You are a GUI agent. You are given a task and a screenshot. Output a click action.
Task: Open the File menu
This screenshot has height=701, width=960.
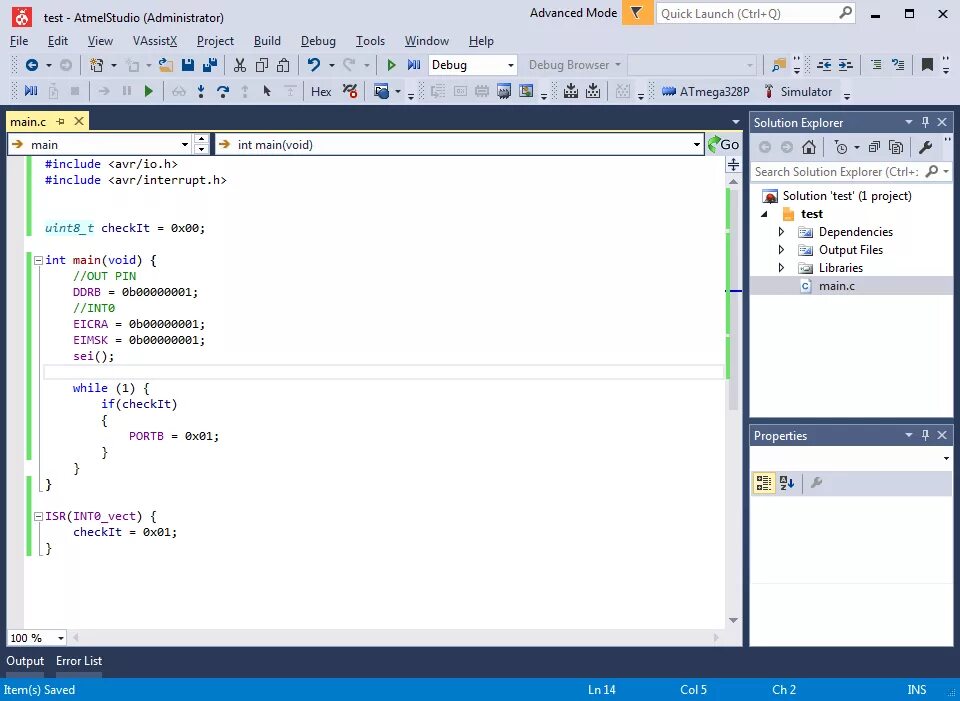(x=19, y=40)
